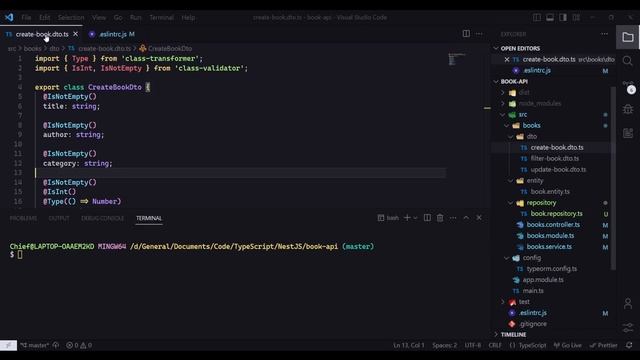Click Prettier in status bar
Image resolution: width=640 pixels, height=360 pixels.
(x=603, y=345)
